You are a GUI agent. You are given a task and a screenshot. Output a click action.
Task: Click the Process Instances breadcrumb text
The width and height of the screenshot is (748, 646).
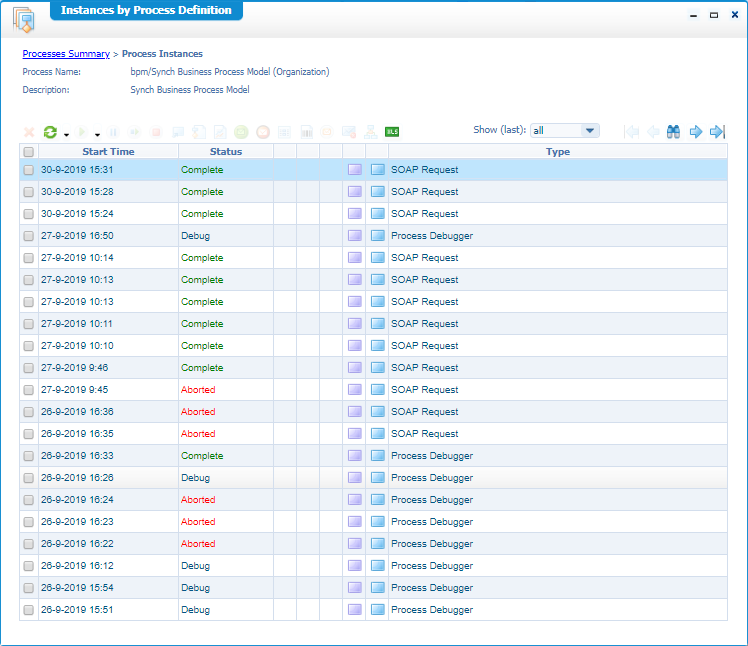tap(162, 53)
